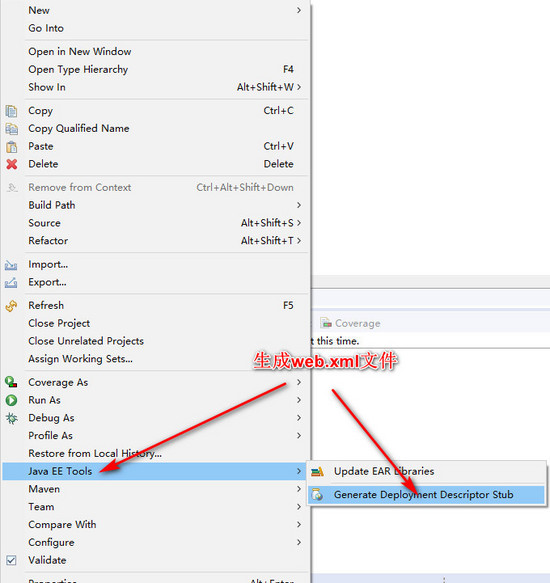Screen dimensions: 550x583
Task: Click the Copy Qualified Name icon
Action: coord(11,129)
